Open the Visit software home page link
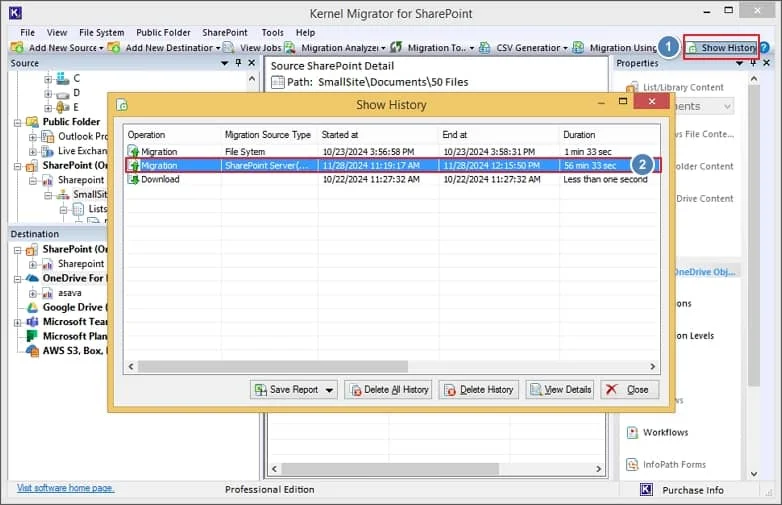 click(x=65, y=488)
